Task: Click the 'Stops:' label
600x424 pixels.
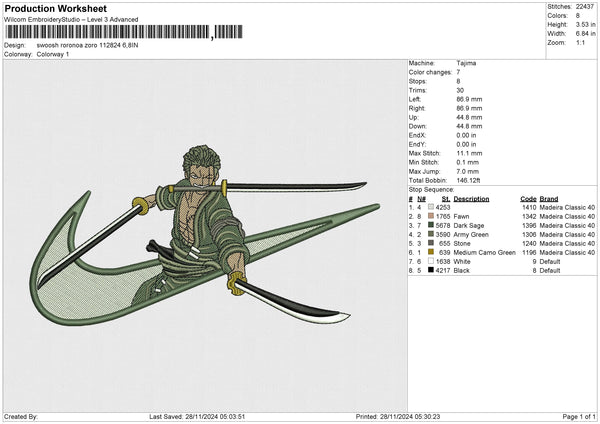Action: coord(417,81)
